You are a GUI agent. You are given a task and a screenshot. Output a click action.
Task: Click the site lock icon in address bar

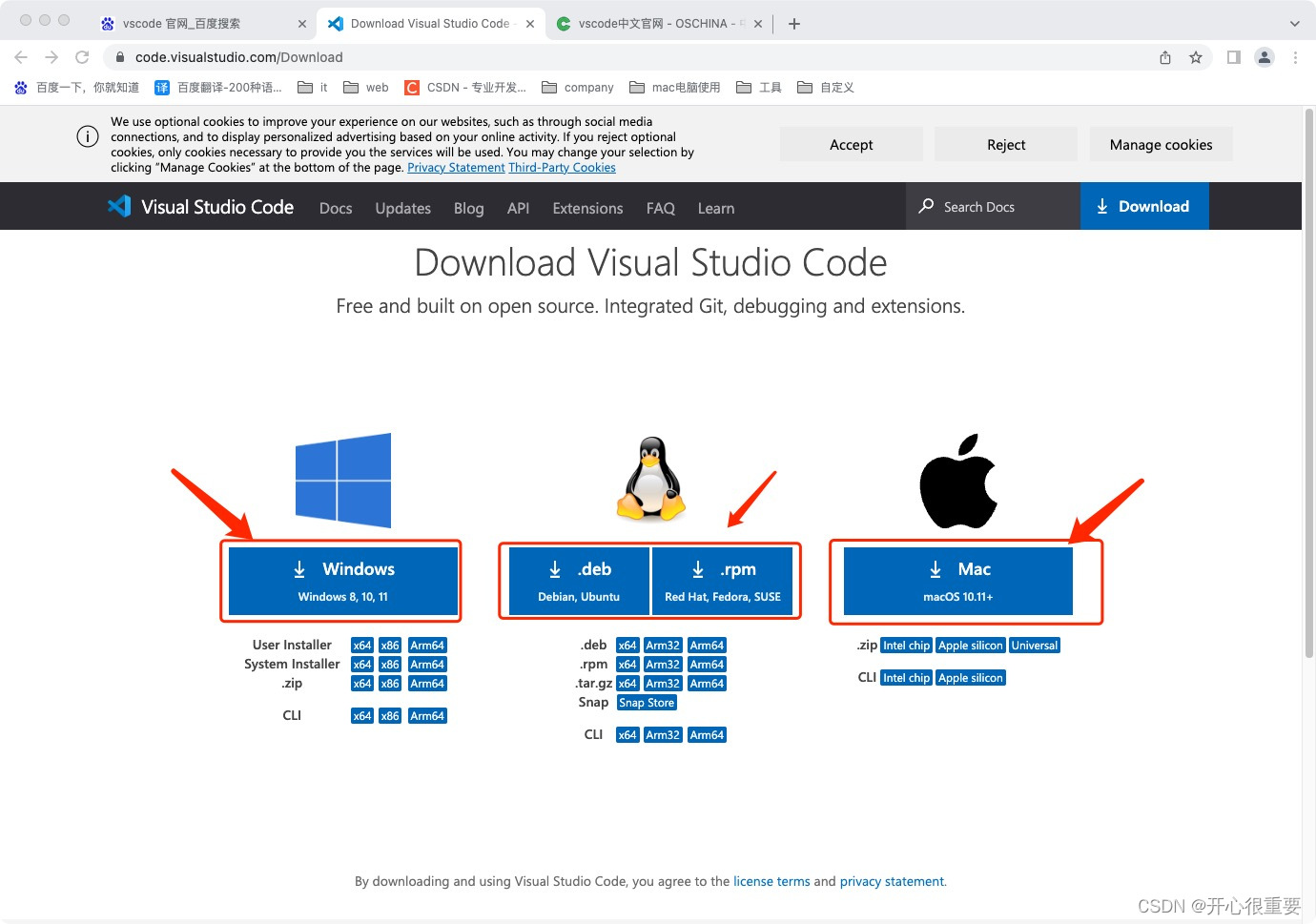coord(120,57)
